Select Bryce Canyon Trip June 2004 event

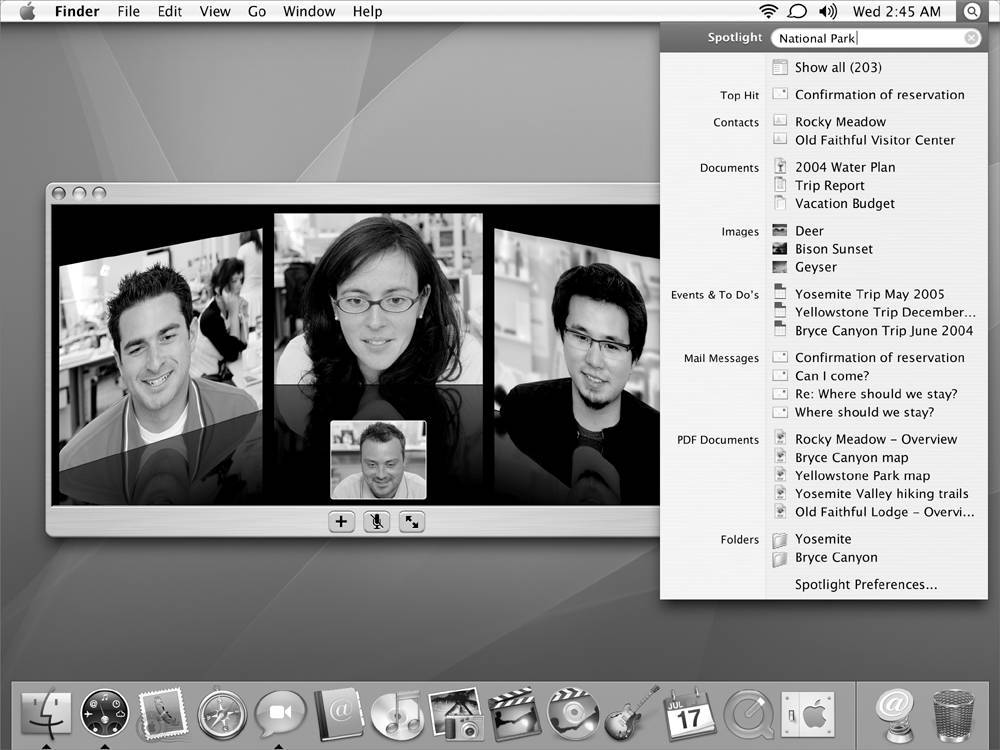point(883,330)
